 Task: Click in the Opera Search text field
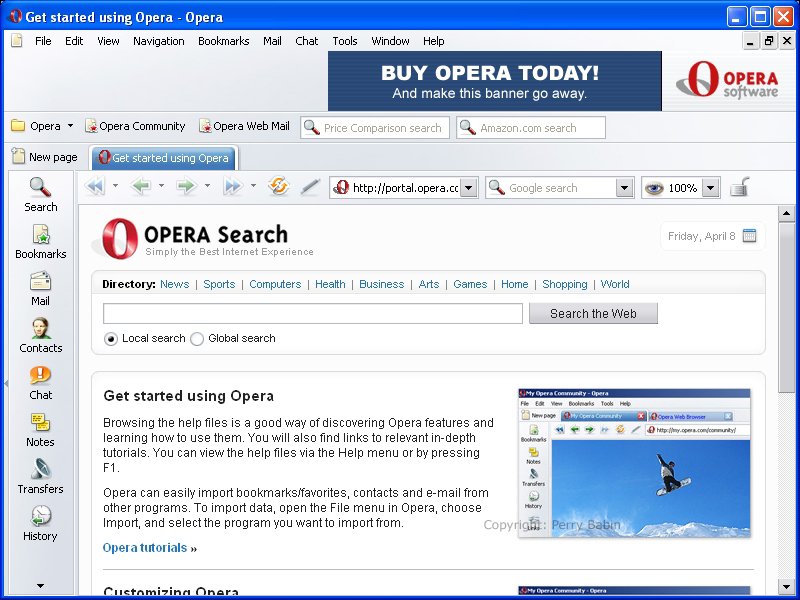(313, 313)
